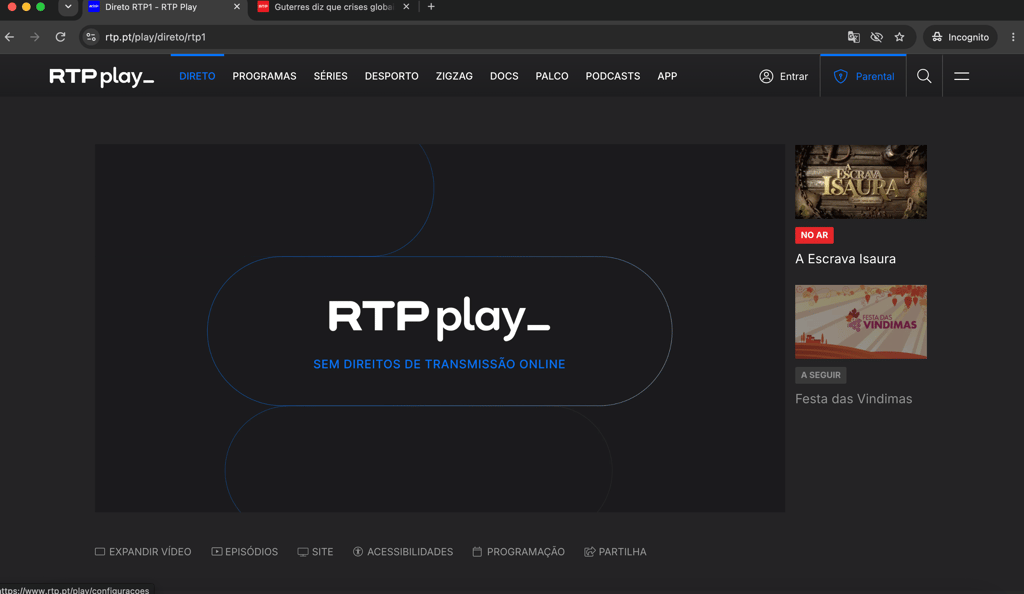Click the browser back arrow
The width and height of the screenshot is (1024, 594).
10,37
